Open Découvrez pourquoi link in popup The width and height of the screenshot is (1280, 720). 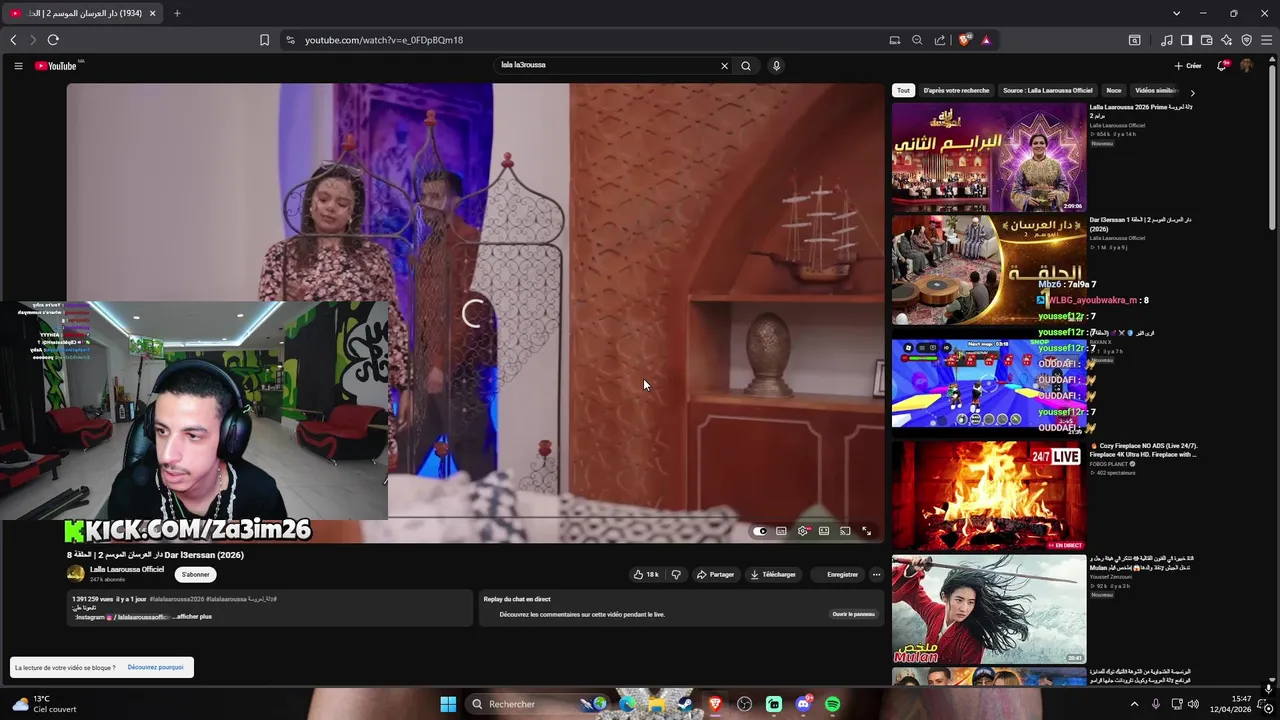tap(155, 667)
